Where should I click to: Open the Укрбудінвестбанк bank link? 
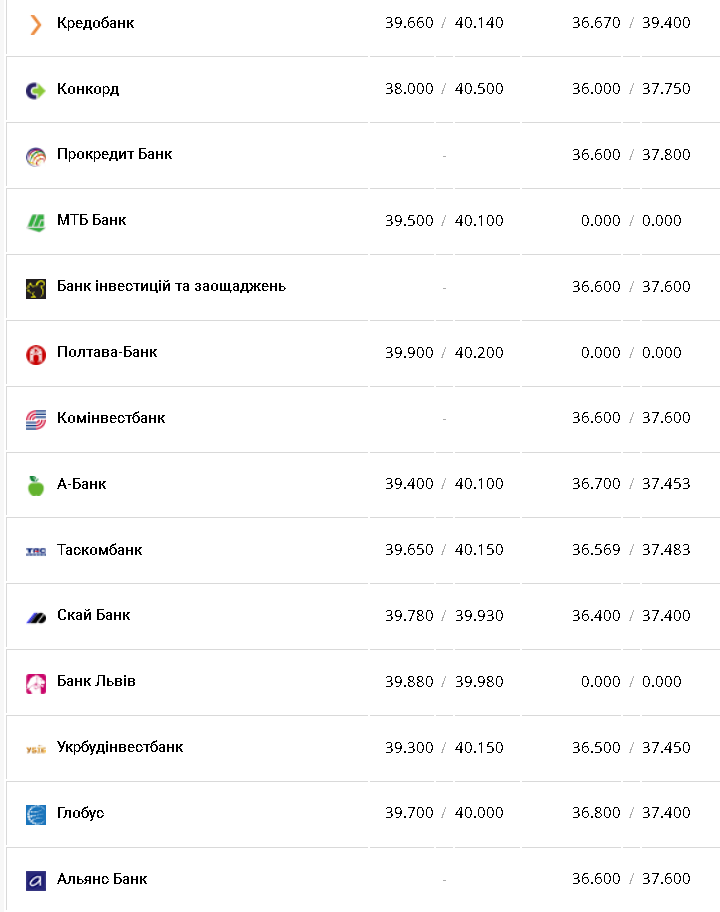[x=120, y=747]
